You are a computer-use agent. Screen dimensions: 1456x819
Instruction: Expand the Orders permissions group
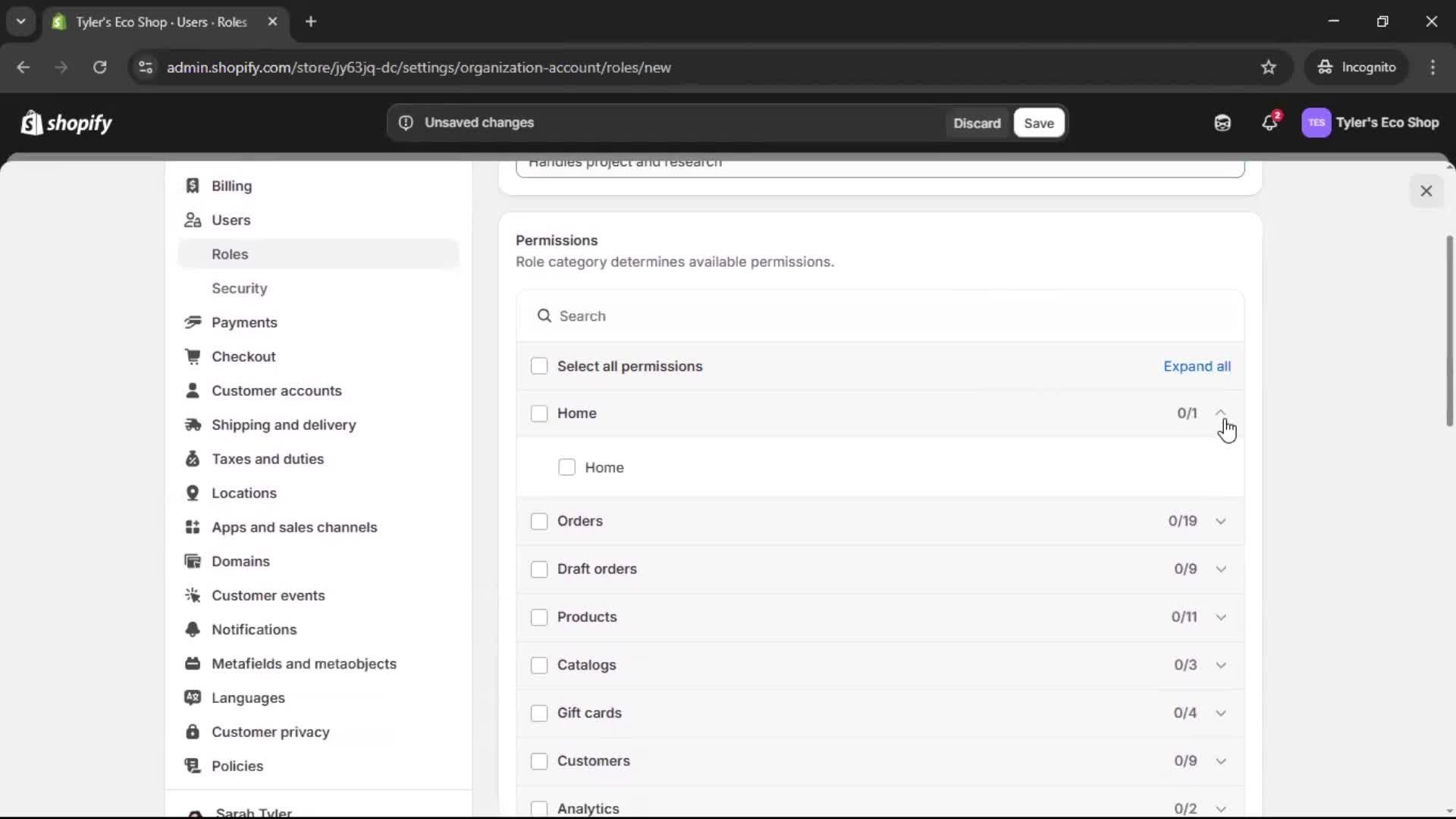click(x=1221, y=521)
